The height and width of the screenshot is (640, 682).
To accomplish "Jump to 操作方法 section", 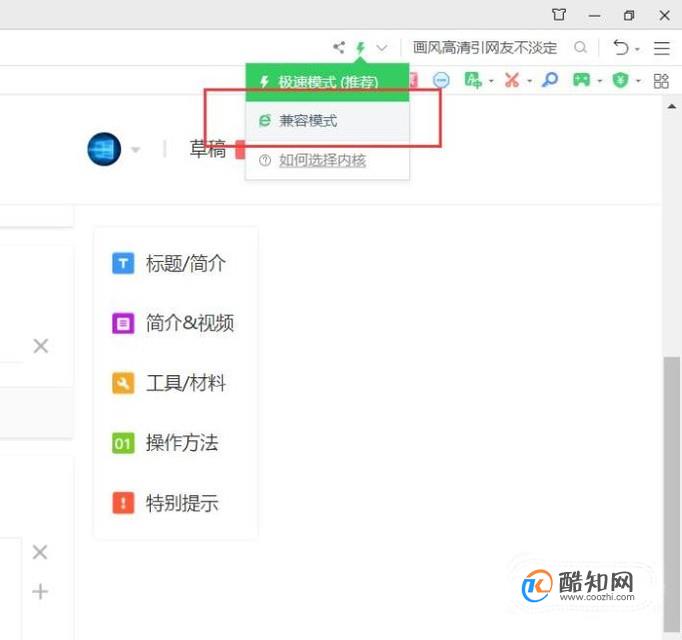I will pyautogui.click(x=182, y=443).
